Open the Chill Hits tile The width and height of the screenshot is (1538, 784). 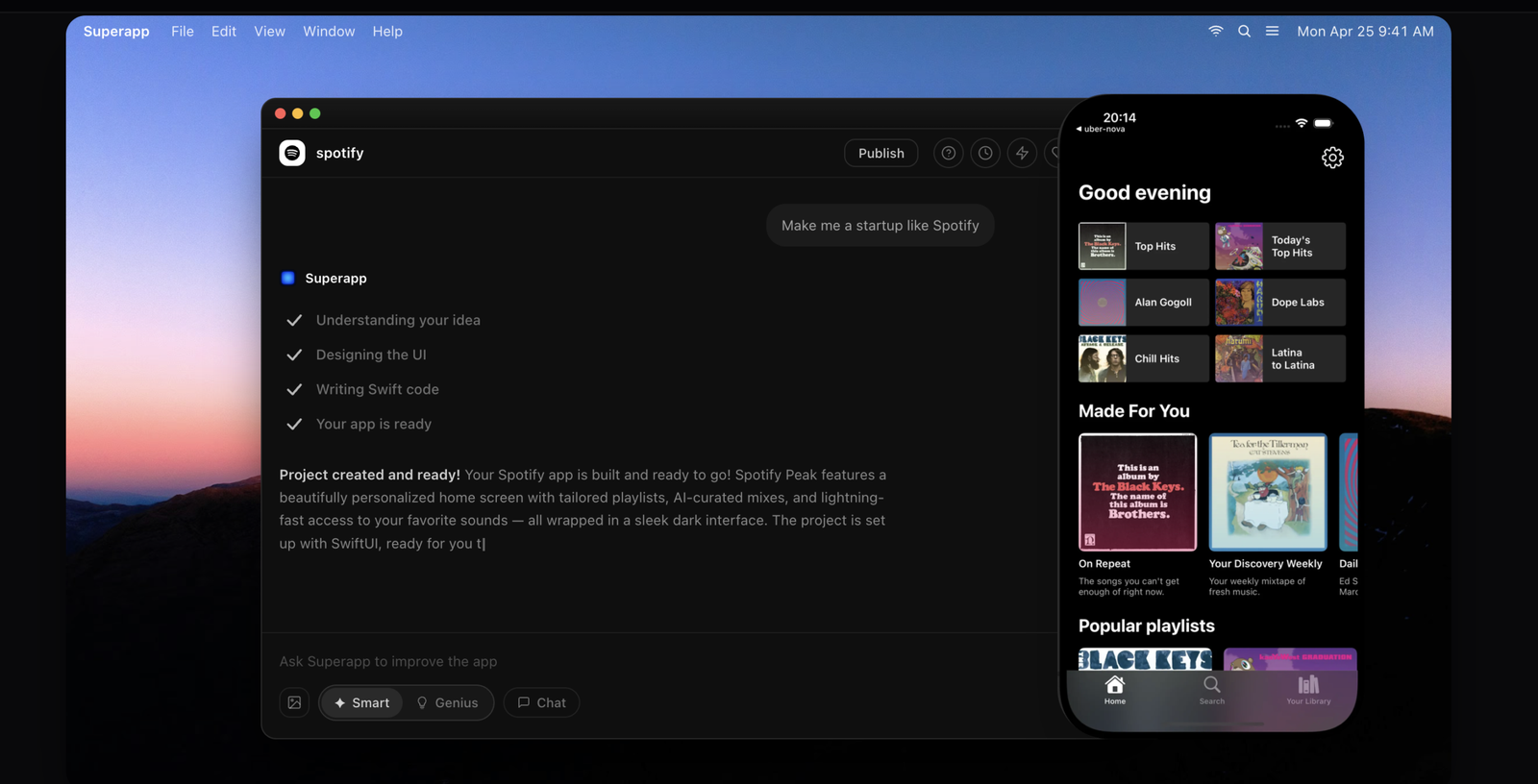click(x=1144, y=358)
